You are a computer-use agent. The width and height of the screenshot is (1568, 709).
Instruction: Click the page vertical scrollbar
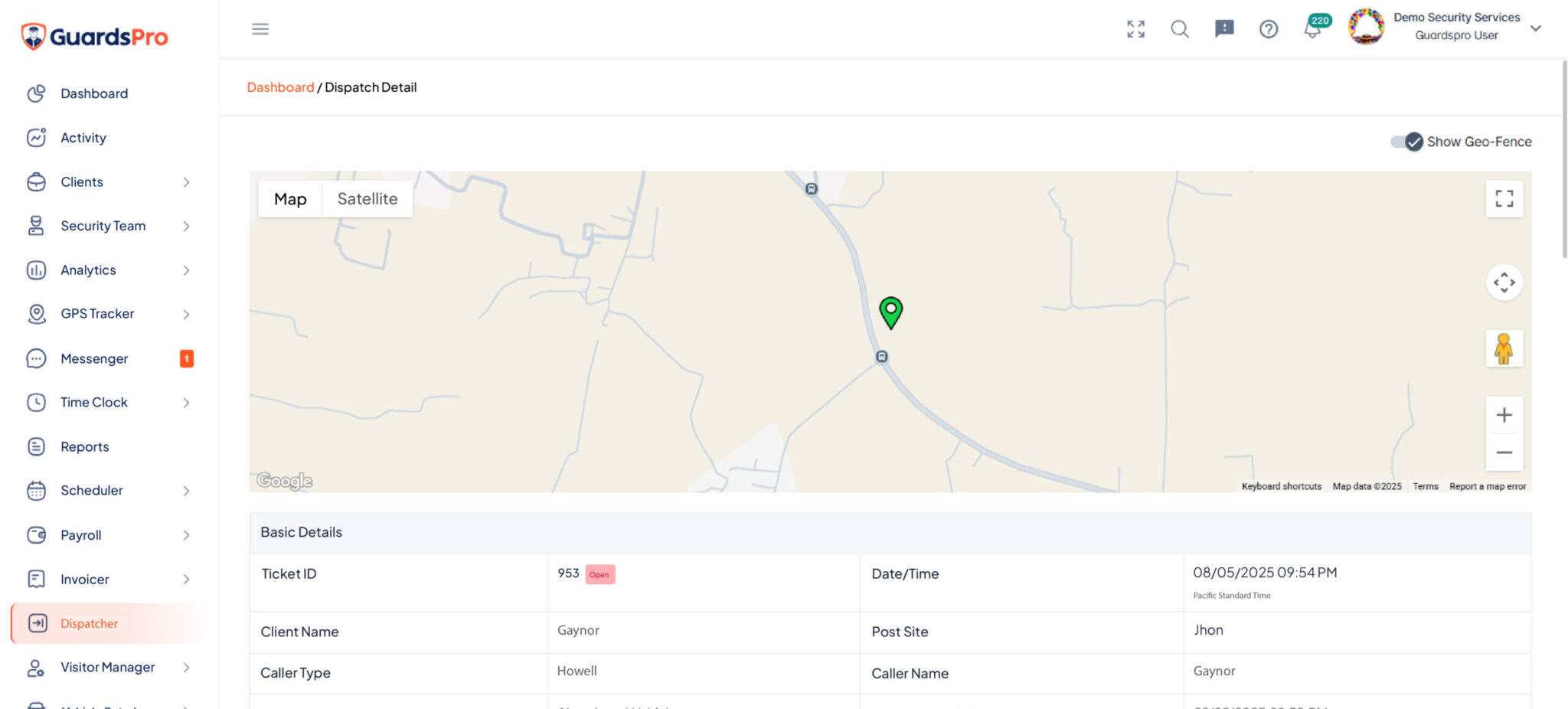tap(1564, 159)
